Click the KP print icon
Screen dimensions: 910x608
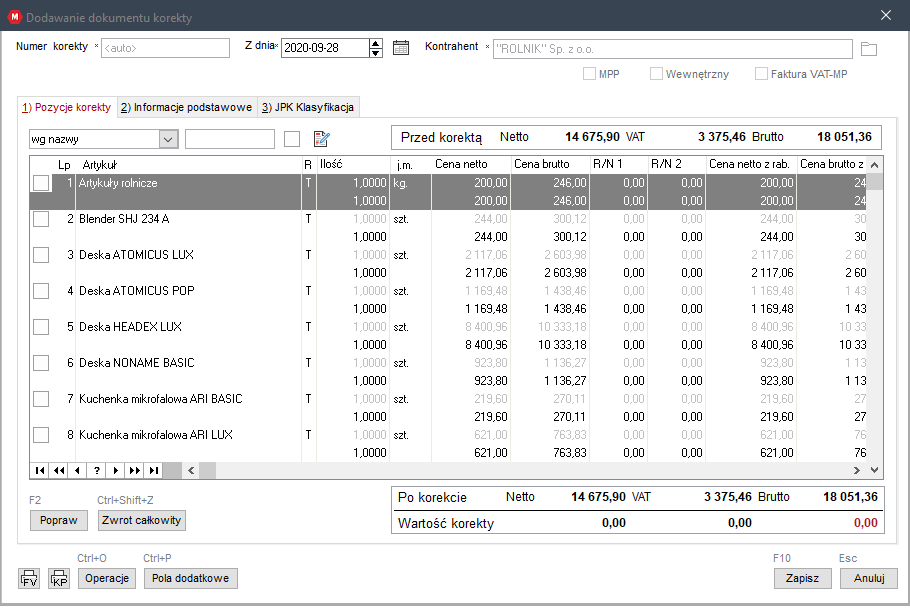(x=59, y=579)
